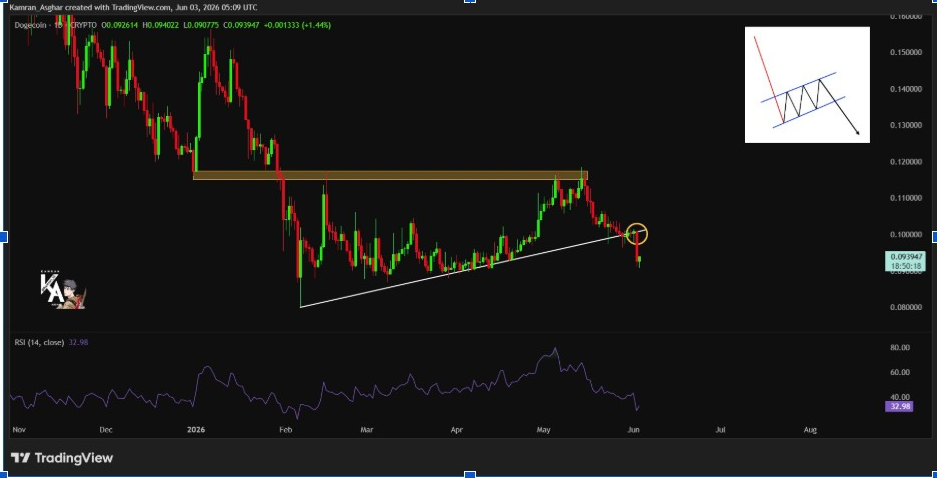Click the Jul label on time axis

721,430
